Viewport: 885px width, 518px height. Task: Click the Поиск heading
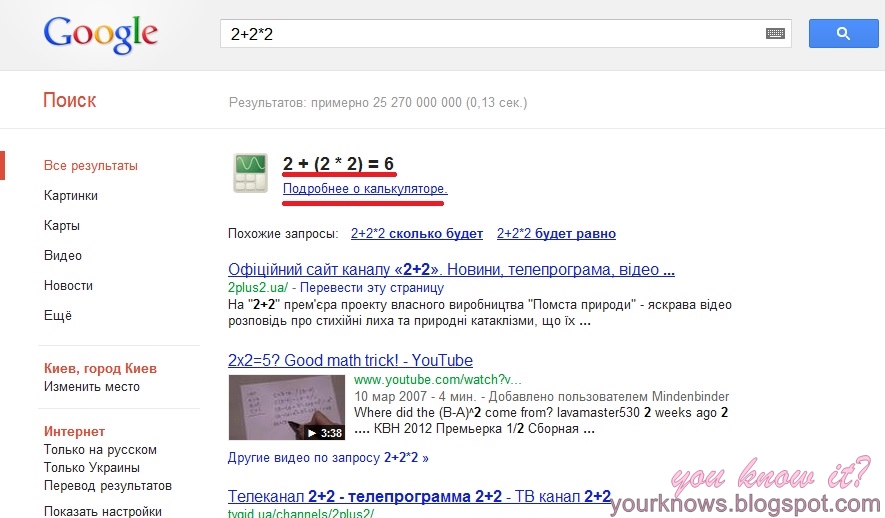pos(70,100)
